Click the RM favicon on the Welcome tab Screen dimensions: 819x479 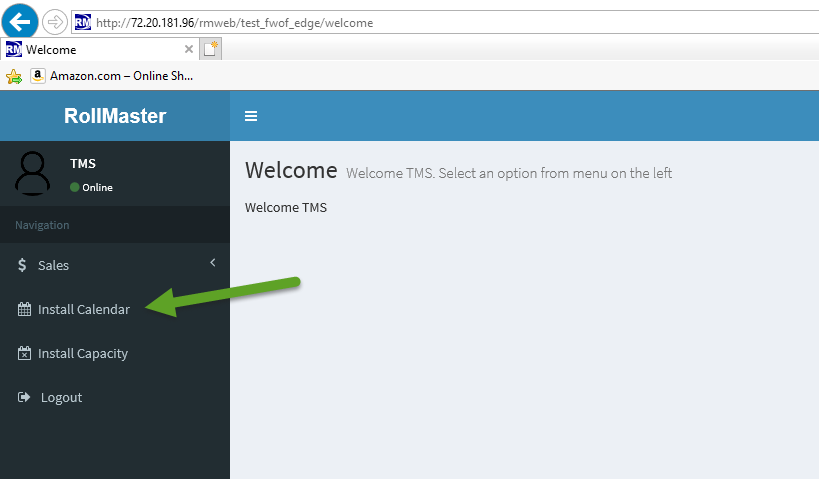(x=14, y=49)
